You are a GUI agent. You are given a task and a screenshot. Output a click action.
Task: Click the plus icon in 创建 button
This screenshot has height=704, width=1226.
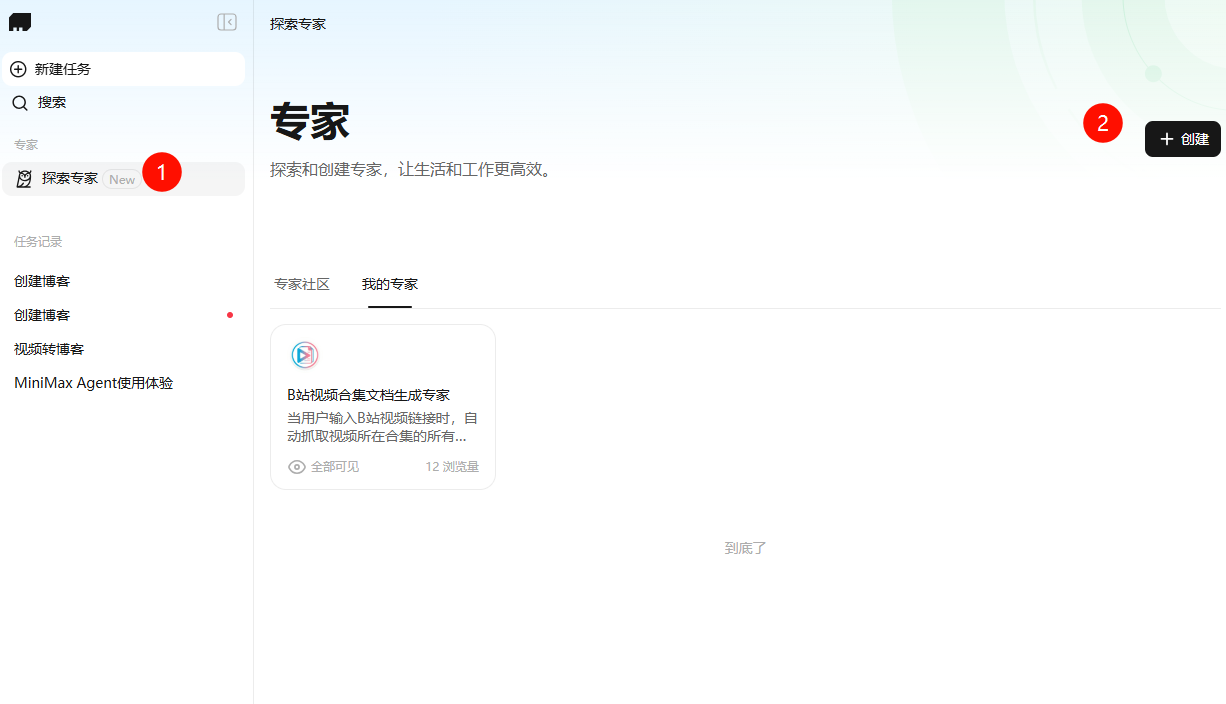click(1166, 139)
